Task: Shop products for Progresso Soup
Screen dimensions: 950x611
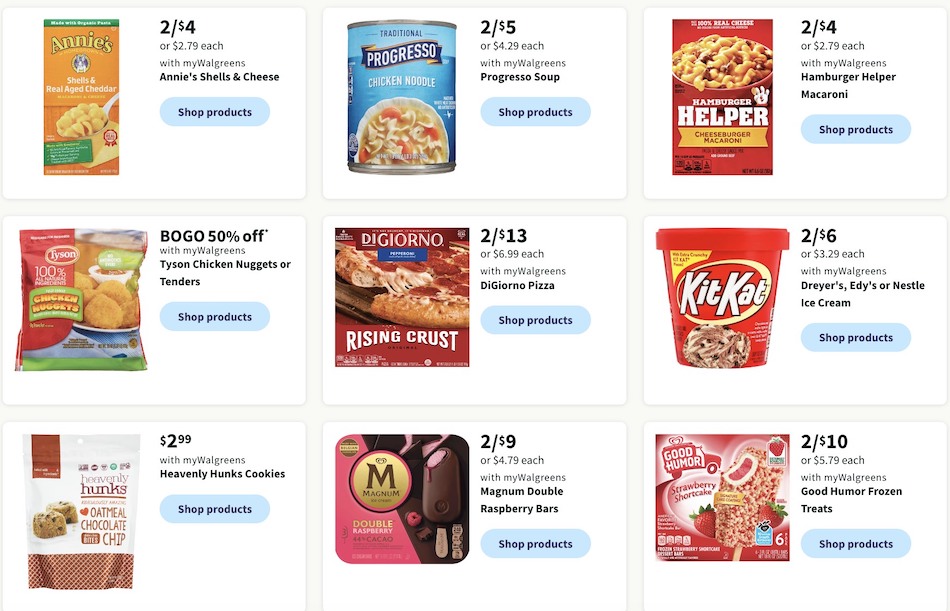Action: coord(535,112)
